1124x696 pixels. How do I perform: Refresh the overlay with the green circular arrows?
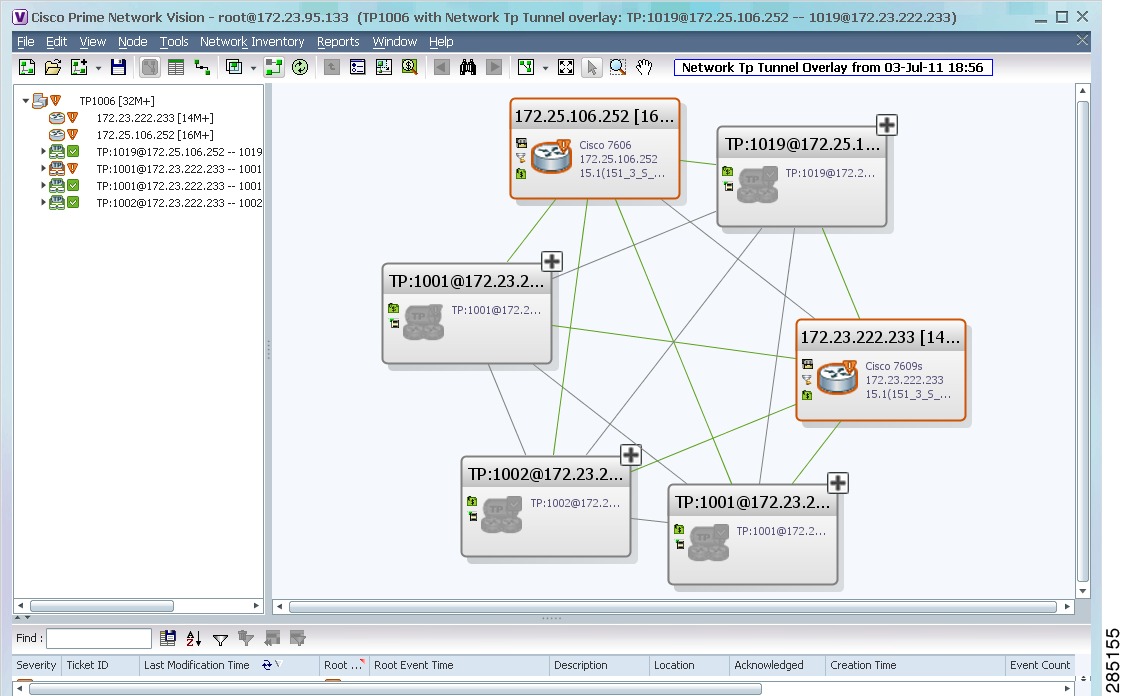300,67
